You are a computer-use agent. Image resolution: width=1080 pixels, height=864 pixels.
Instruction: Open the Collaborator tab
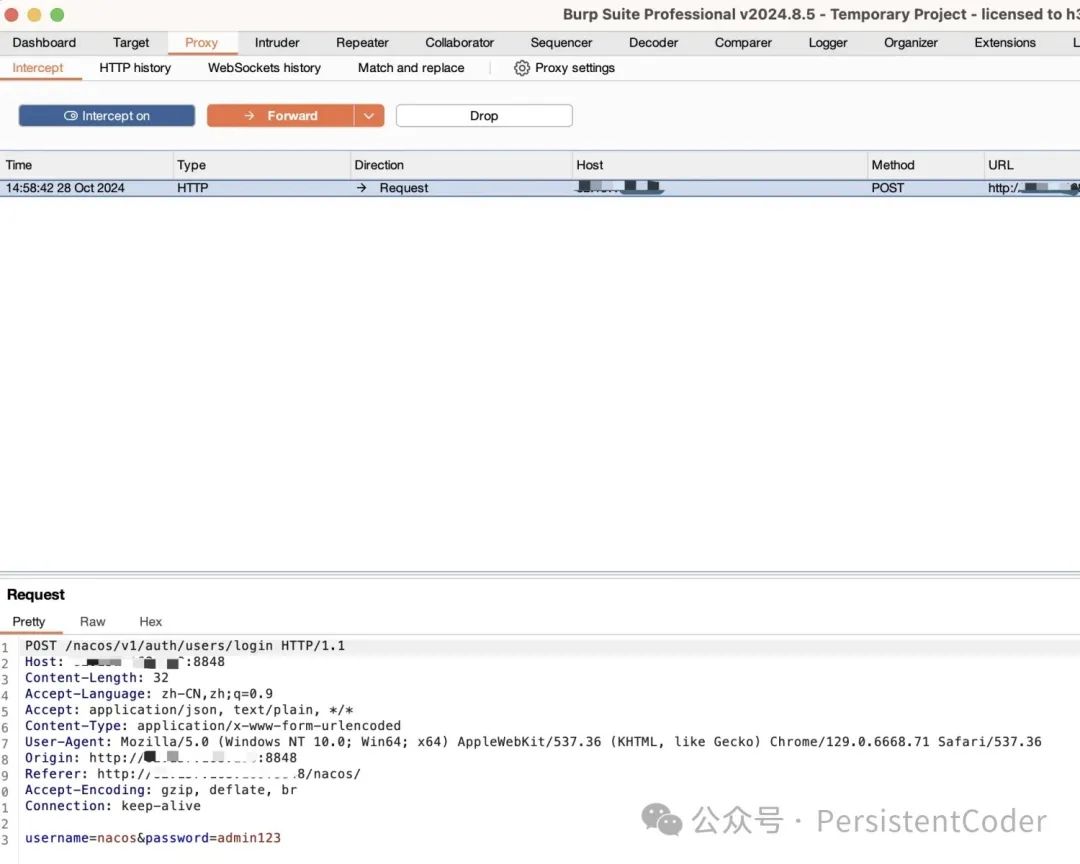(459, 43)
